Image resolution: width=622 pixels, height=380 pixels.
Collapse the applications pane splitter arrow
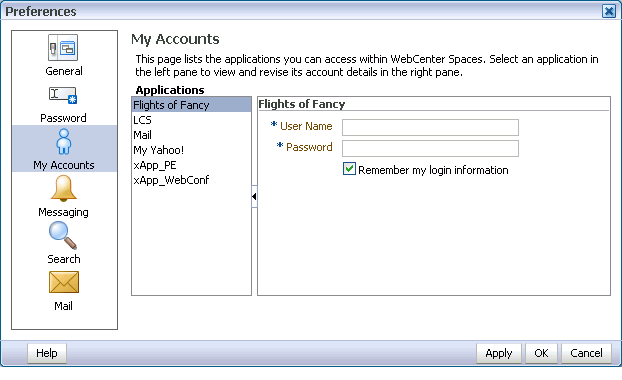[x=254, y=196]
